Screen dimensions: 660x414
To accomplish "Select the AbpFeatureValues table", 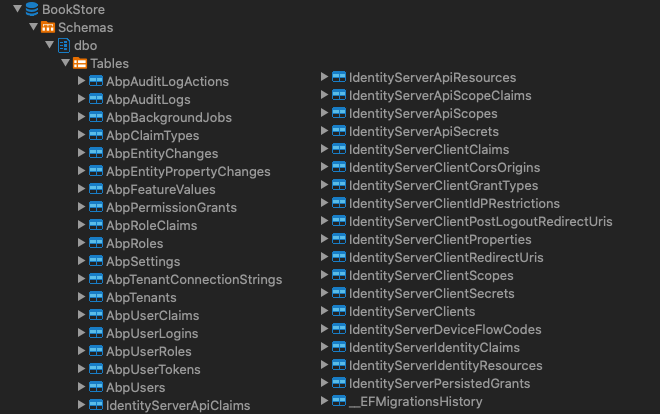I will point(160,189).
